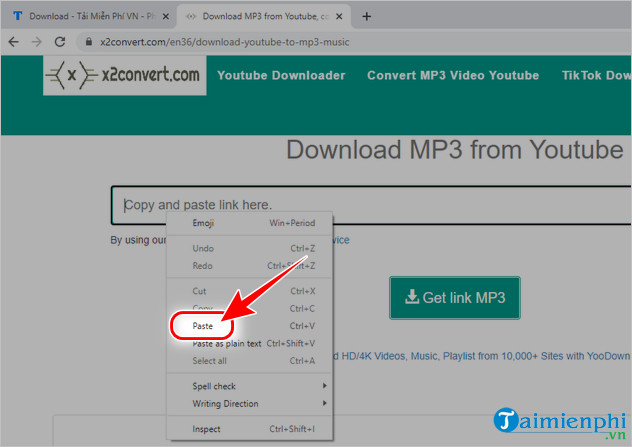Click the Get link MP3 button
Image resolution: width=632 pixels, height=447 pixels.
point(455,298)
